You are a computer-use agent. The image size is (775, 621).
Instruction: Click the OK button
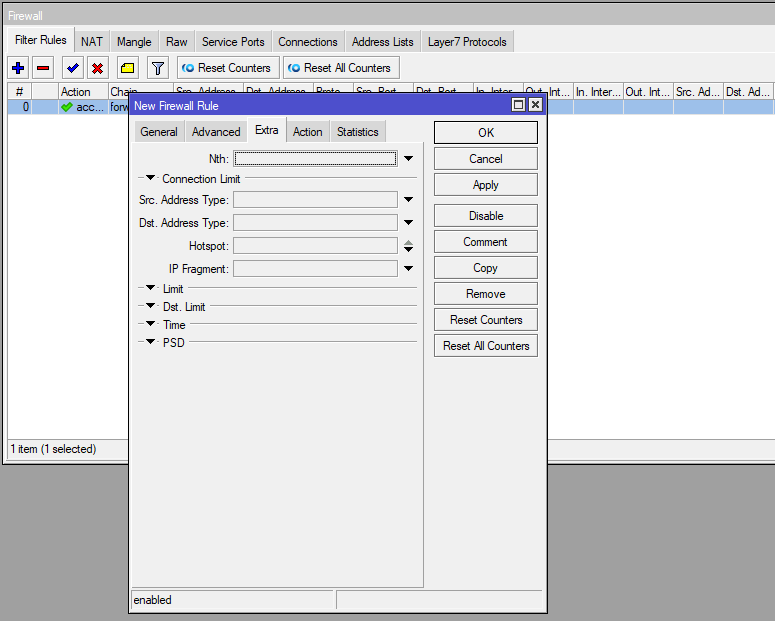[x=485, y=133]
